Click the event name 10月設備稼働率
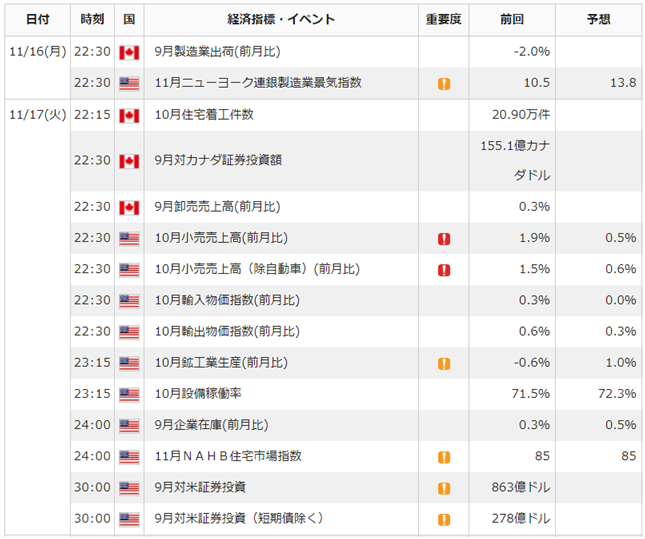This screenshot has width=645, height=539. pyautogui.click(x=198, y=394)
